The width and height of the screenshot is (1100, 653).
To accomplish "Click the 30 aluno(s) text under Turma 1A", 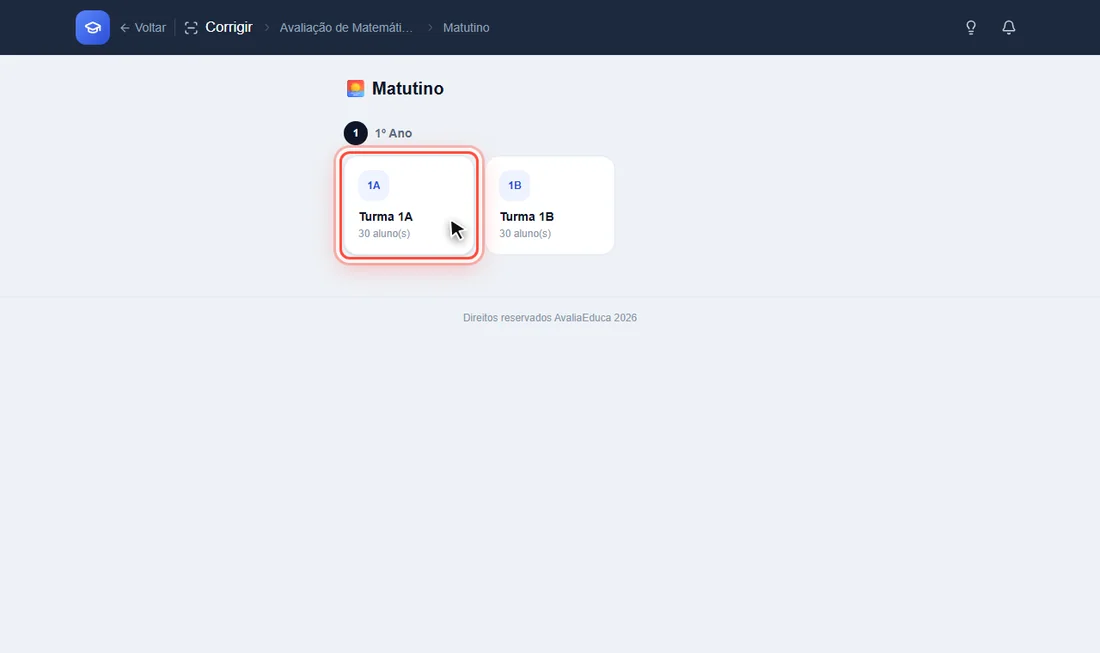I will click(384, 234).
